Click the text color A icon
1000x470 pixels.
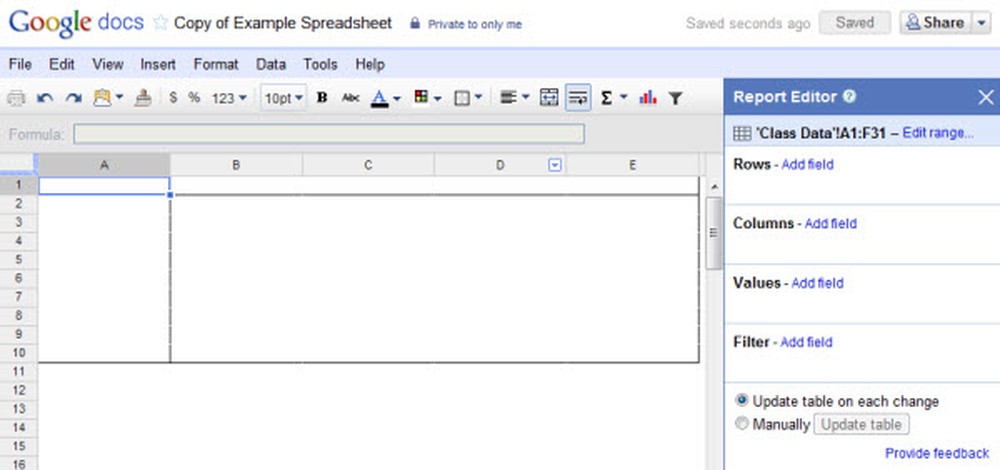(x=379, y=98)
